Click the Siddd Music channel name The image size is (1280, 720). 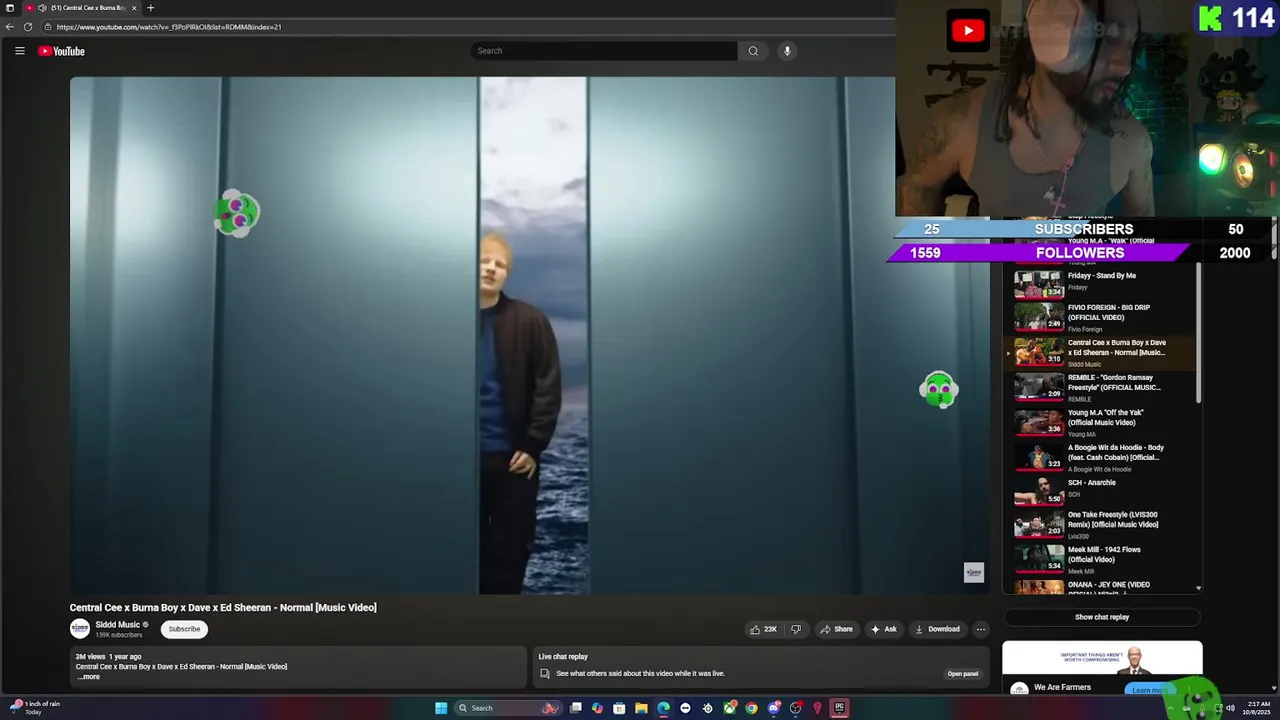point(118,625)
